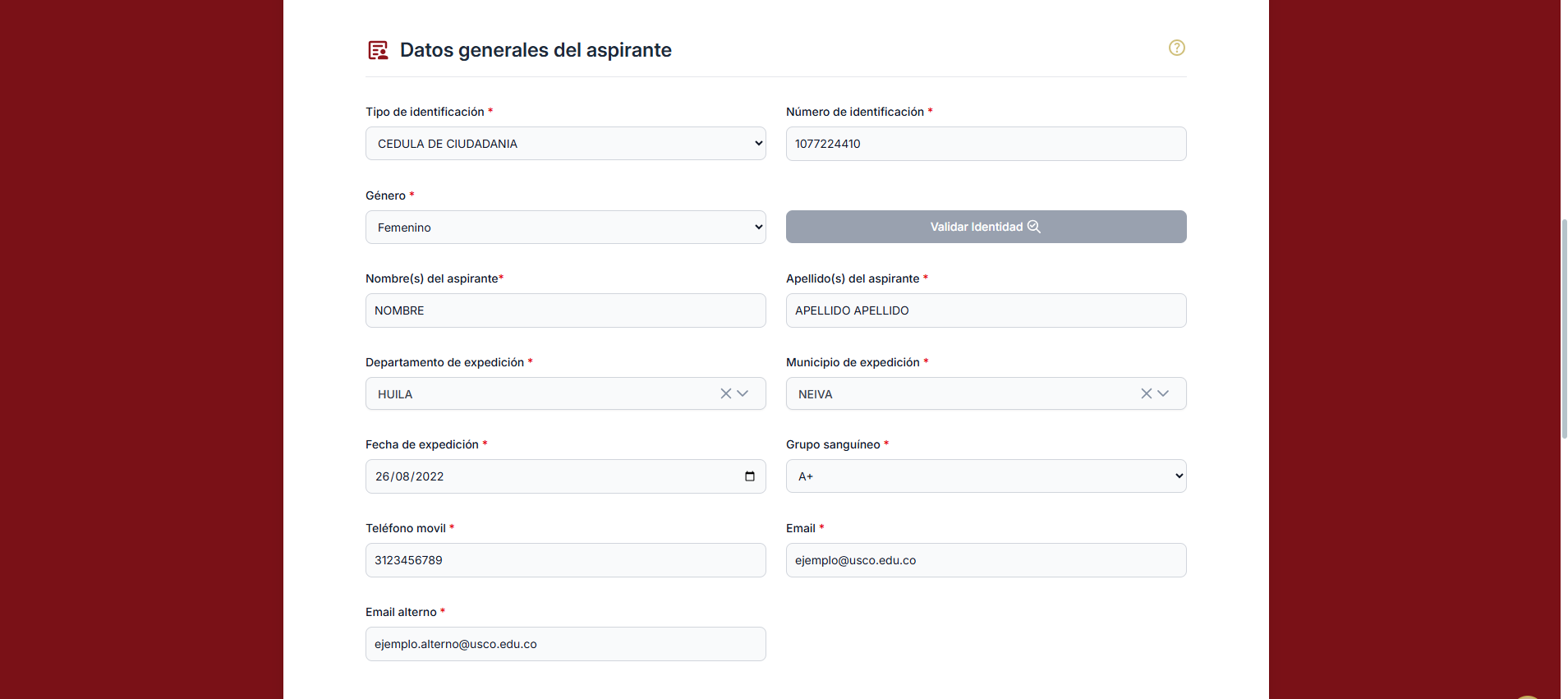Focus the Email field with ejemplo@usco.edu.co
Image resolution: width=1568 pixels, height=699 pixels.
pos(986,560)
